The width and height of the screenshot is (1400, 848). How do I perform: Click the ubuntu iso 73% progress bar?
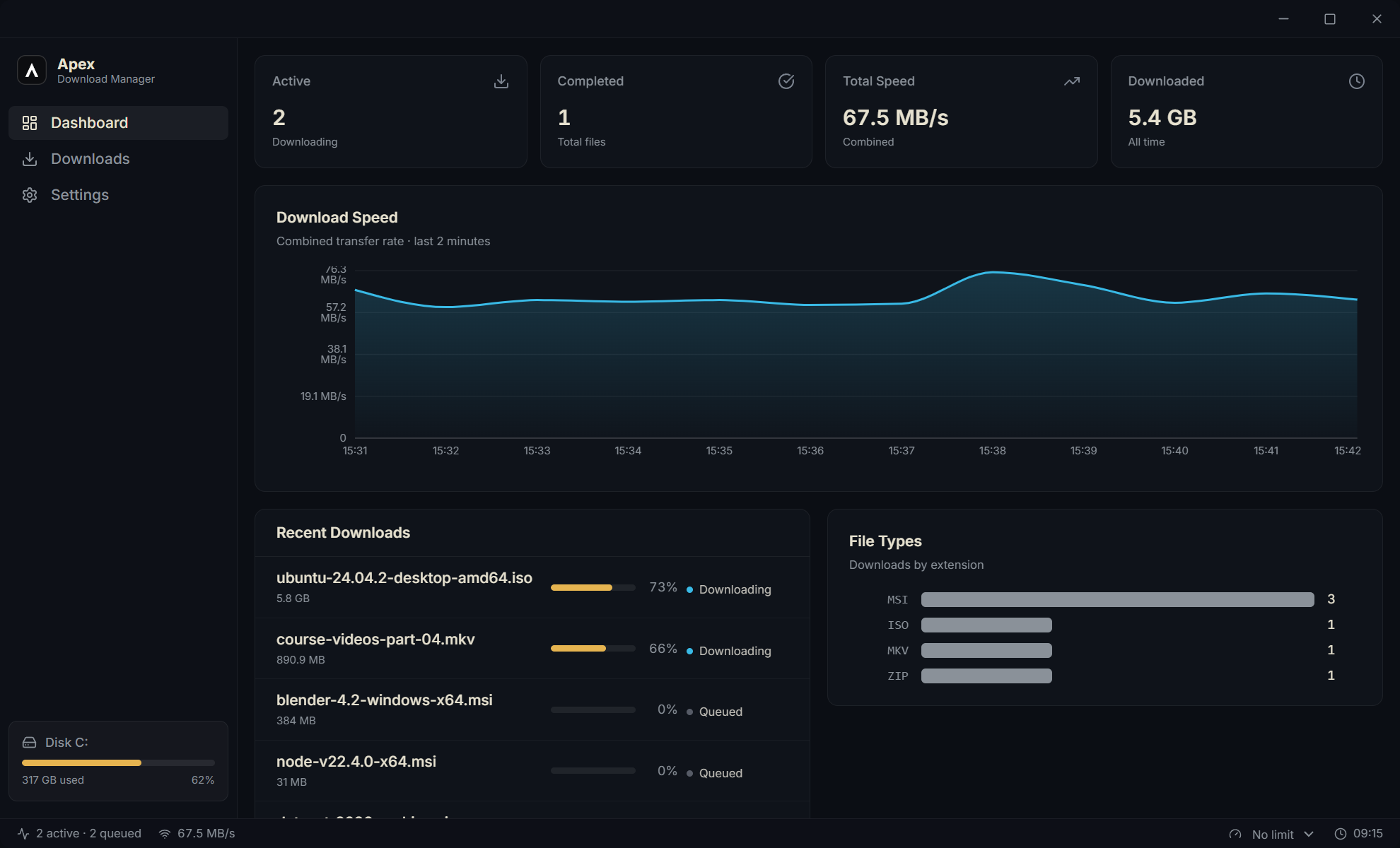point(593,588)
